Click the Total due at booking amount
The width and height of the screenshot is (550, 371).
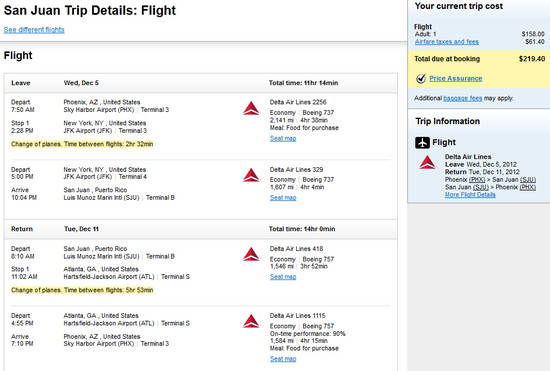click(x=532, y=59)
